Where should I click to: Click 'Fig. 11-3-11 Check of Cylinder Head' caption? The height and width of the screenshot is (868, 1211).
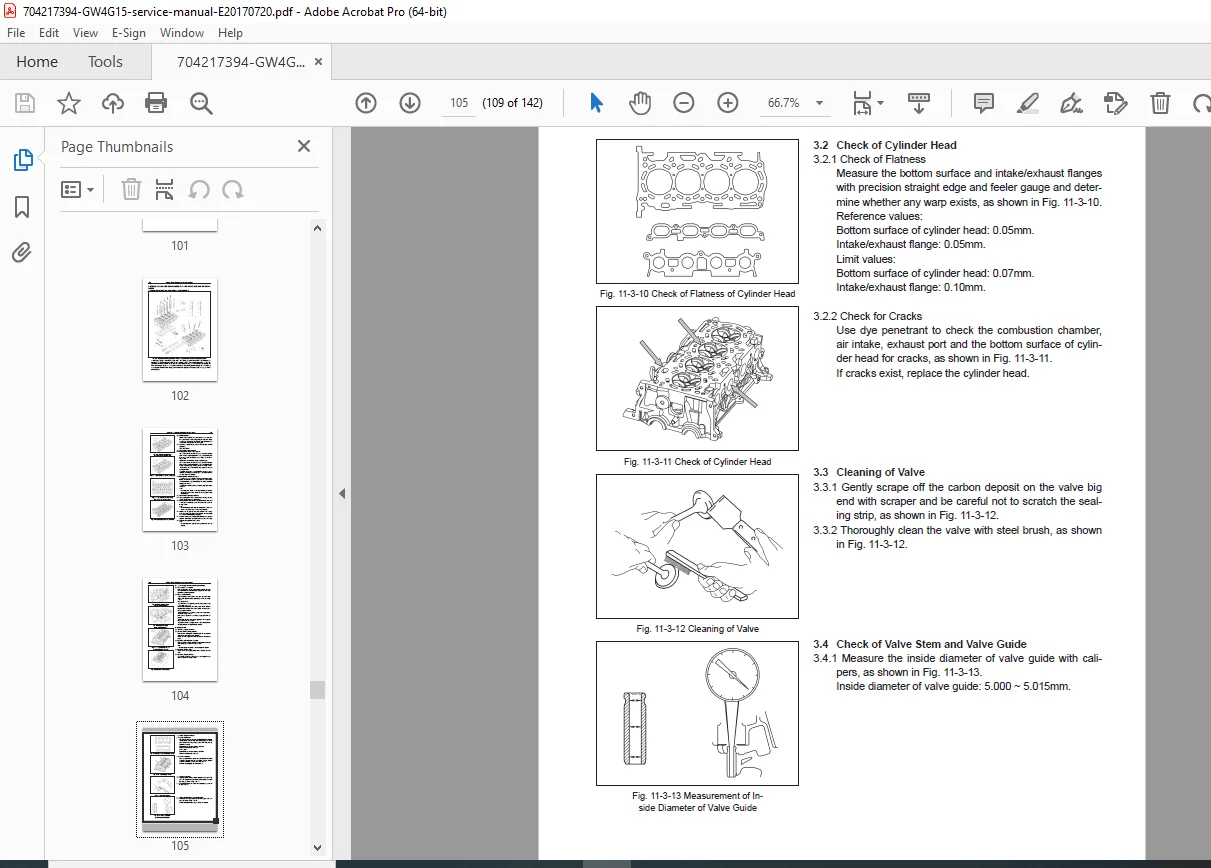click(697, 462)
